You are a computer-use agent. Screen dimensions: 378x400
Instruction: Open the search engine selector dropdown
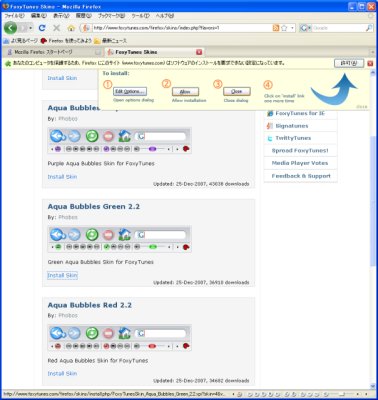click(x=306, y=28)
